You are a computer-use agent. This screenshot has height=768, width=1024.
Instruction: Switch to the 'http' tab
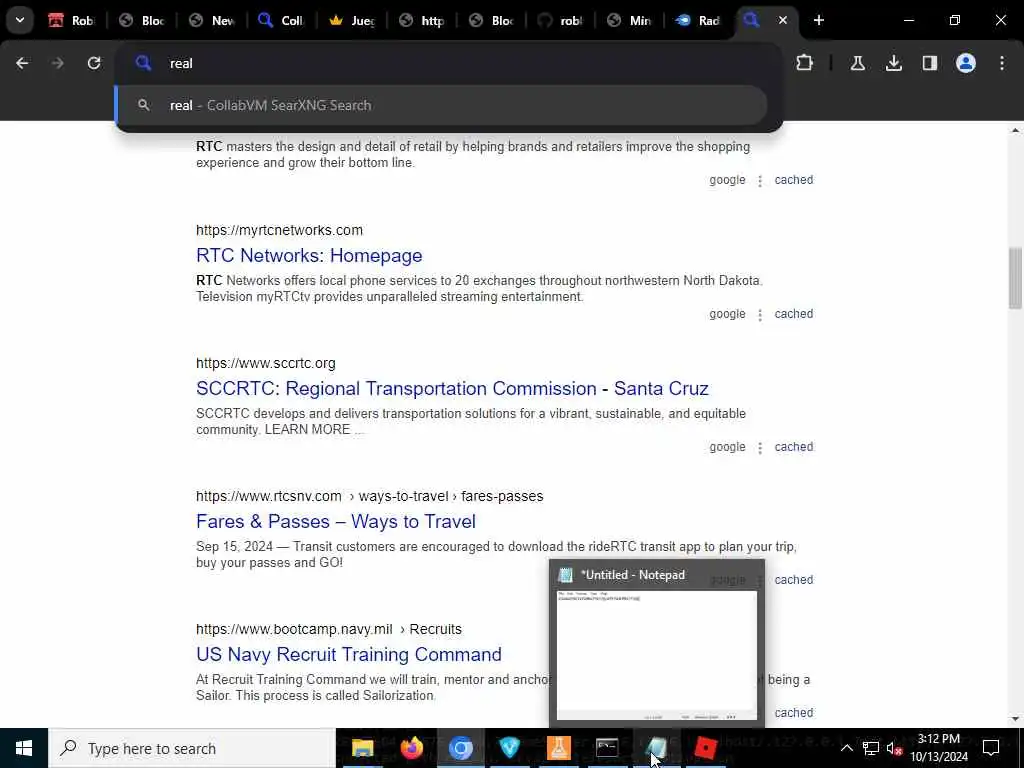point(422,20)
